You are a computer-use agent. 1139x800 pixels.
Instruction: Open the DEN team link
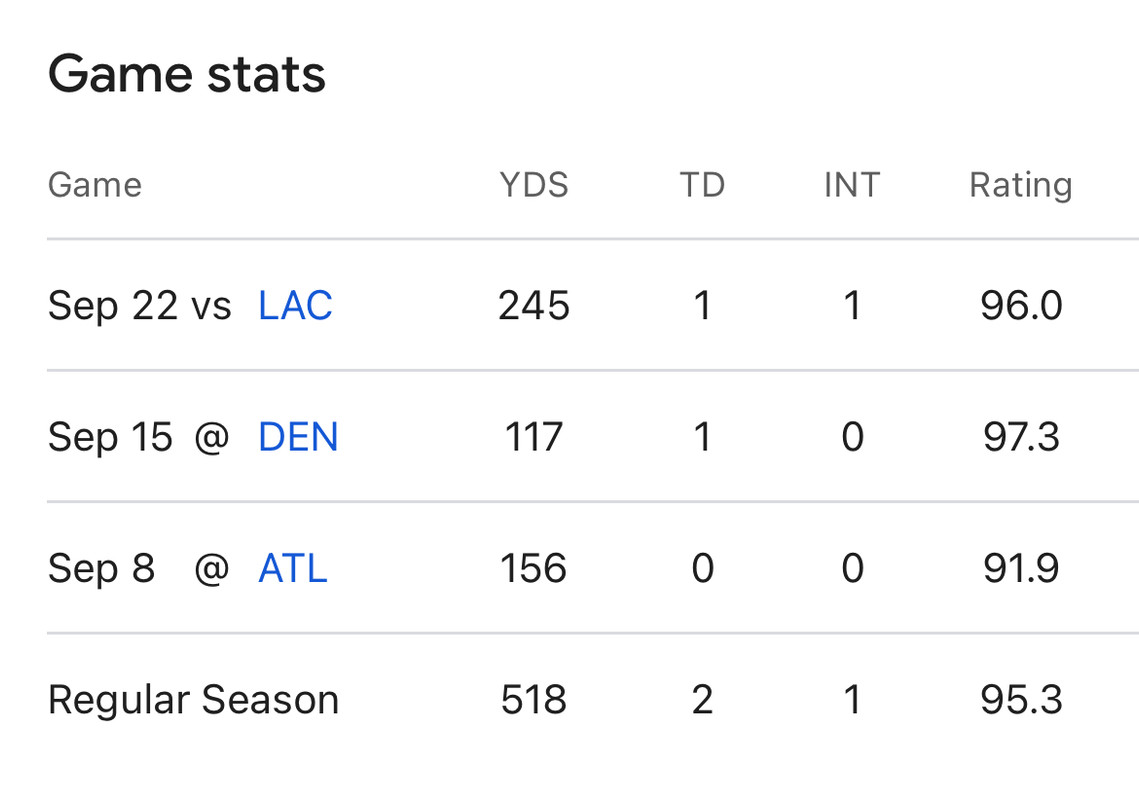(x=298, y=438)
